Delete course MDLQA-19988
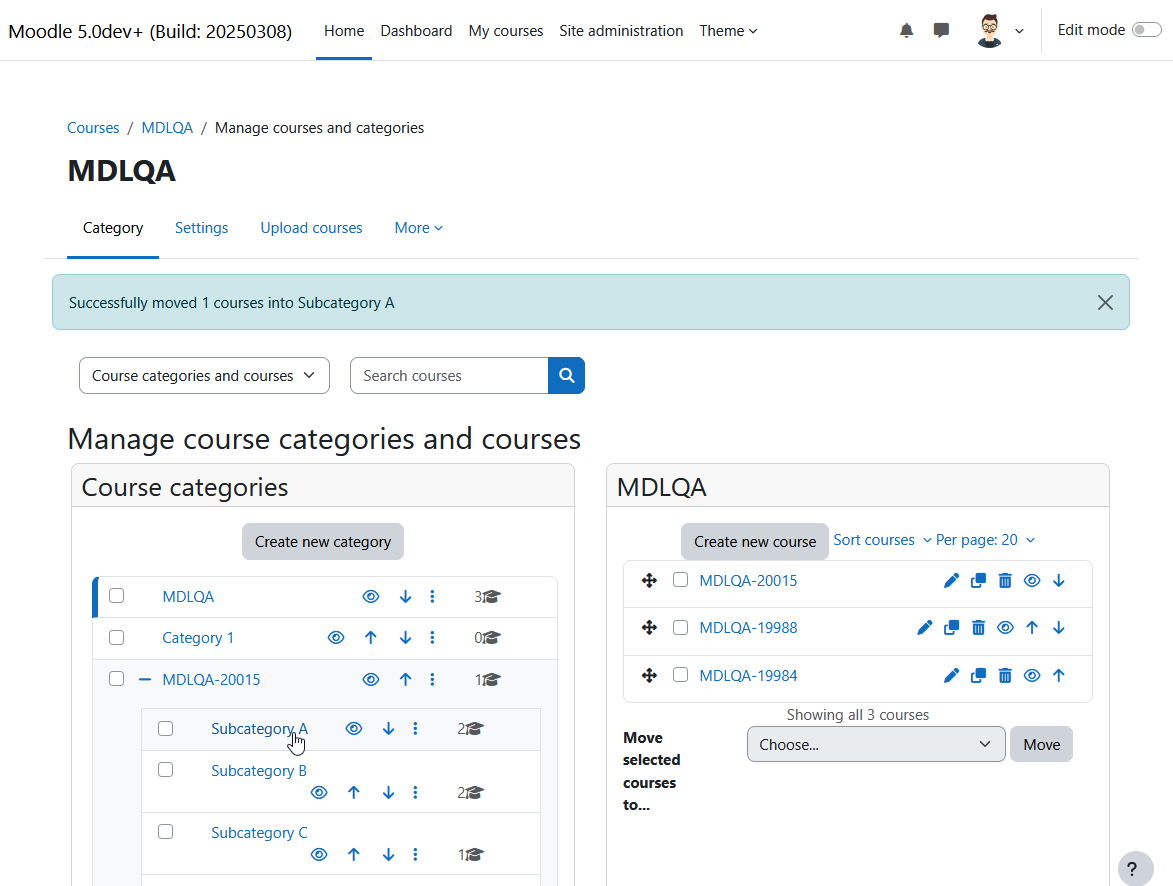This screenshot has height=886, width=1173. pyautogui.click(x=978, y=628)
